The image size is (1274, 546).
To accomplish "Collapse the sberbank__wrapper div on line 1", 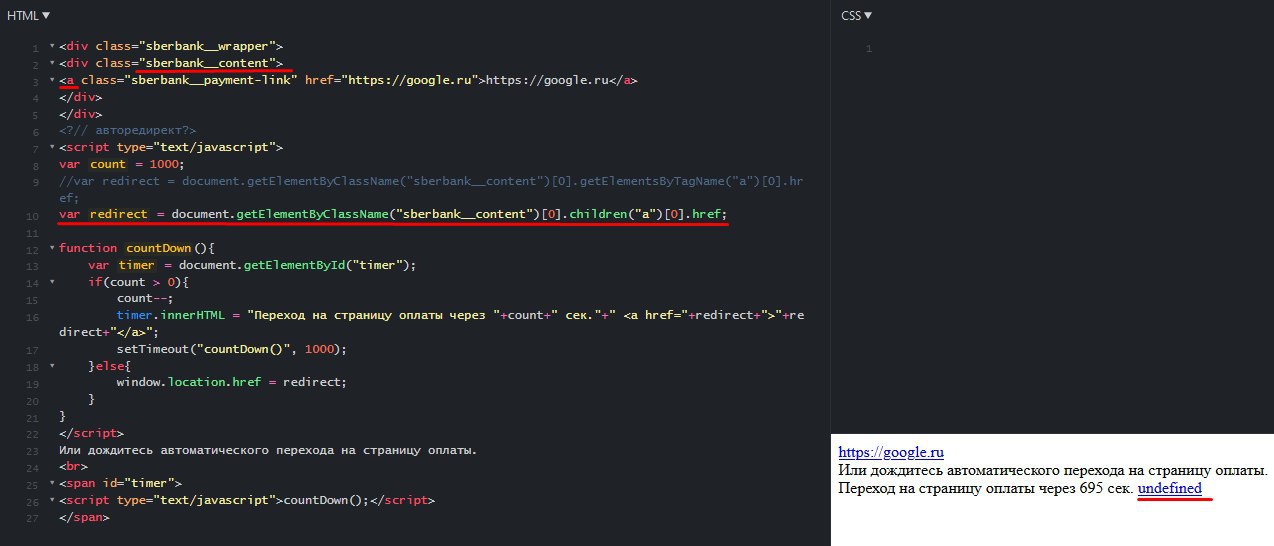I will tap(52, 47).
